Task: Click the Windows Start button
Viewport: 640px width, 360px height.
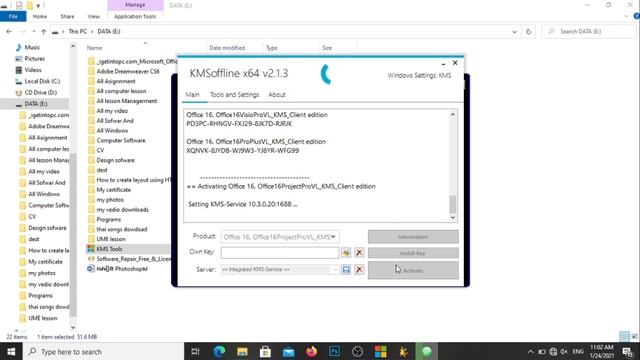Action: 11,351
